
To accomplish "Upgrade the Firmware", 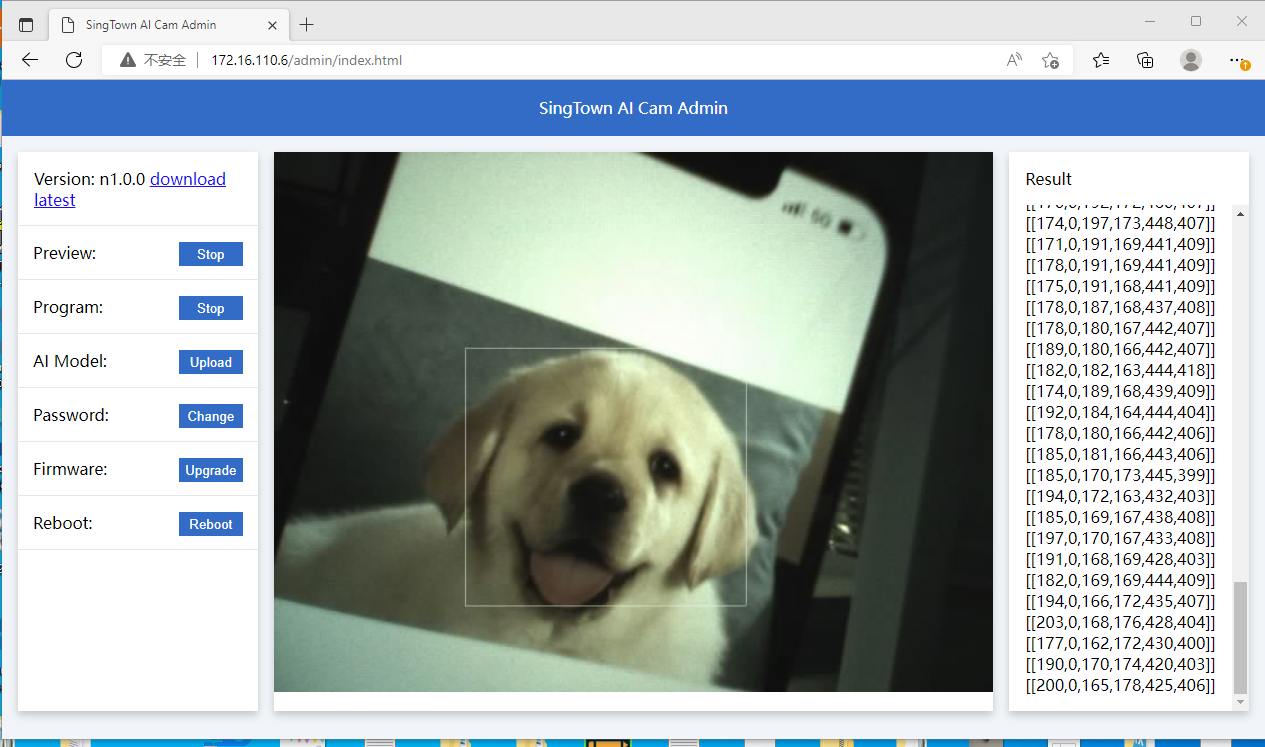I will 210,470.
